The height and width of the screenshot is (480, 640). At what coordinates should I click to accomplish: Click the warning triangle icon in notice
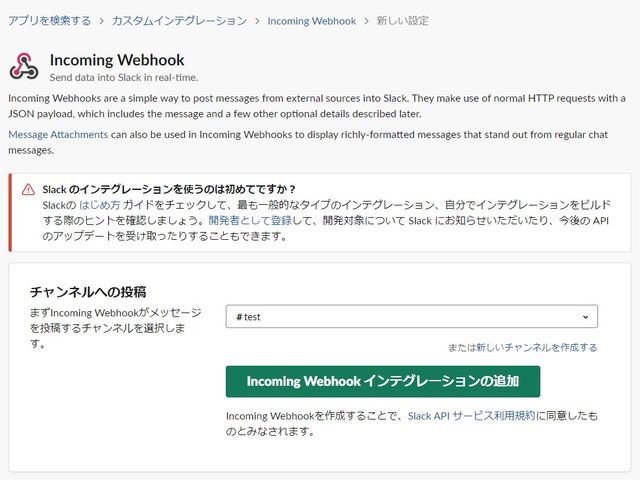tap(28, 189)
